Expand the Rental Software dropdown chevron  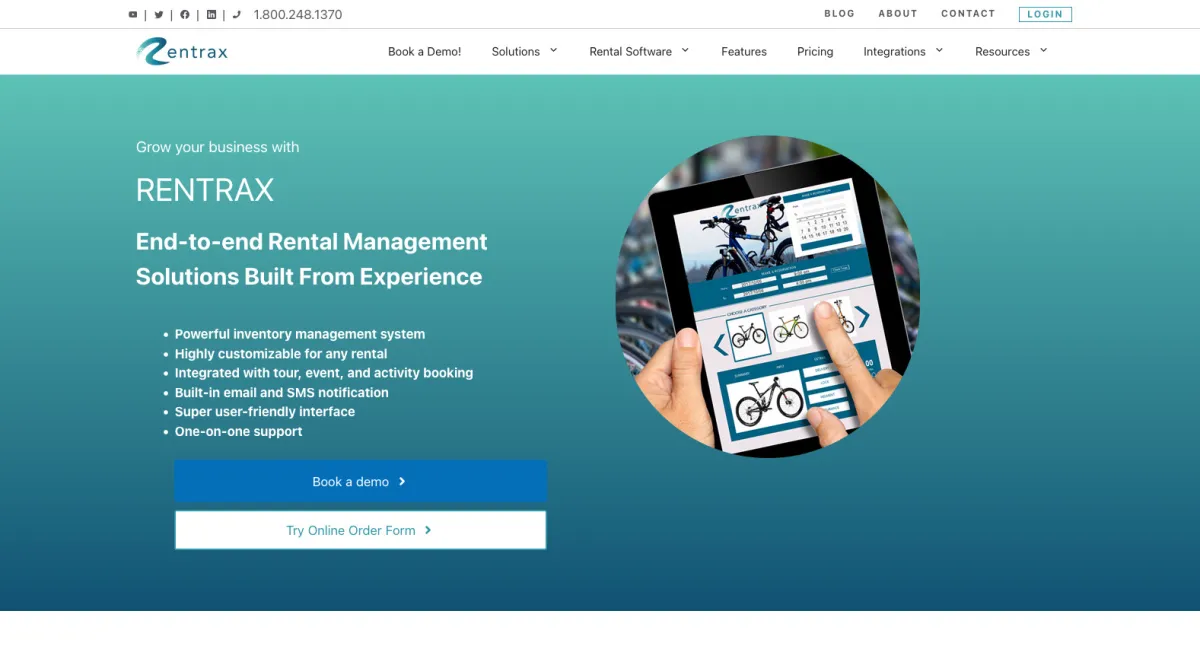tap(685, 50)
